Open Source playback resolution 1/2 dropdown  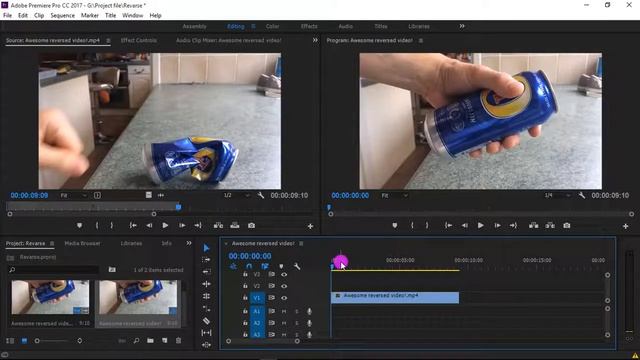click(x=237, y=196)
